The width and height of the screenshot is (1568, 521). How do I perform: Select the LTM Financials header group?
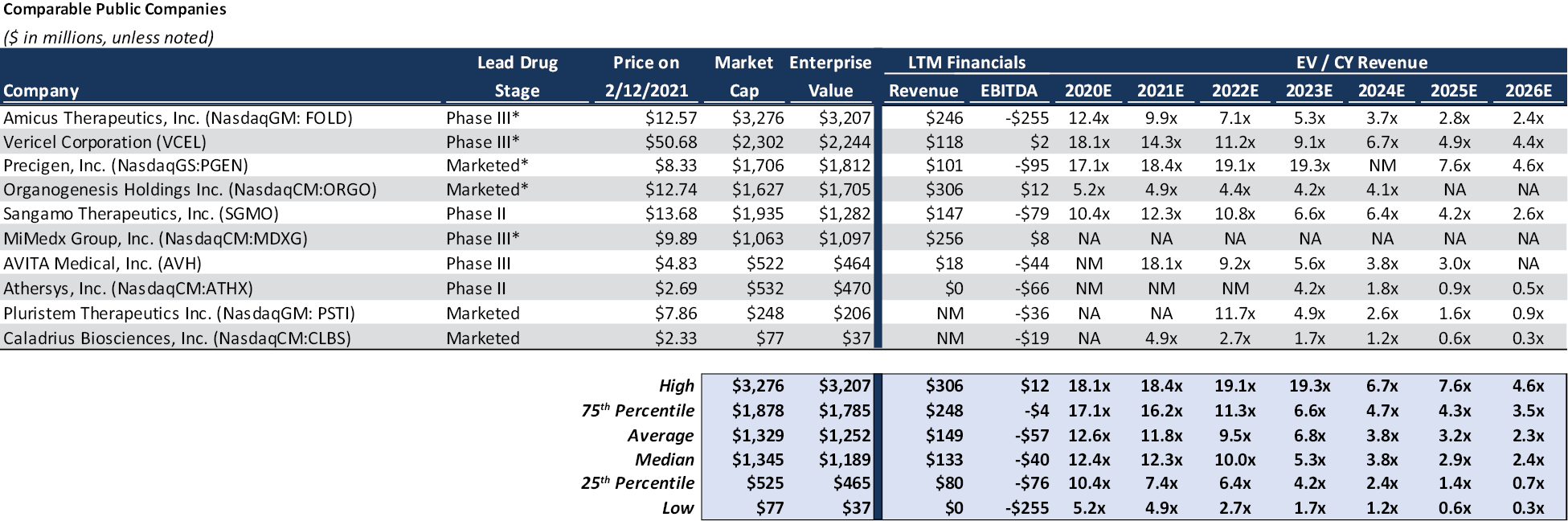pyautogui.click(x=966, y=63)
